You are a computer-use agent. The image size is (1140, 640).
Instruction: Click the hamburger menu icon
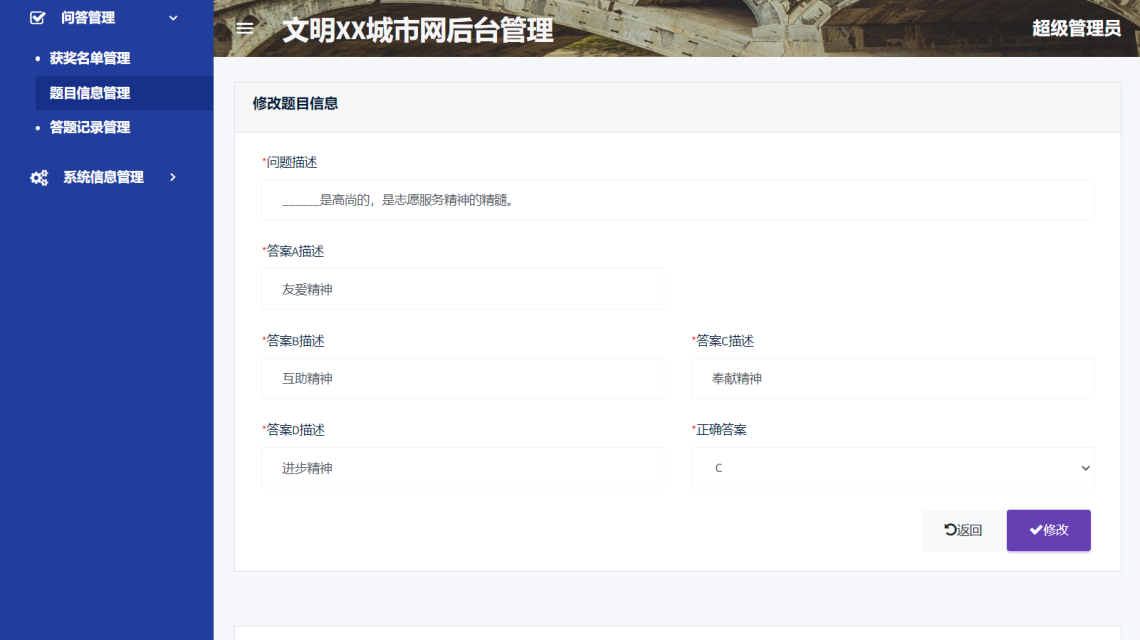pyautogui.click(x=243, y=28)
